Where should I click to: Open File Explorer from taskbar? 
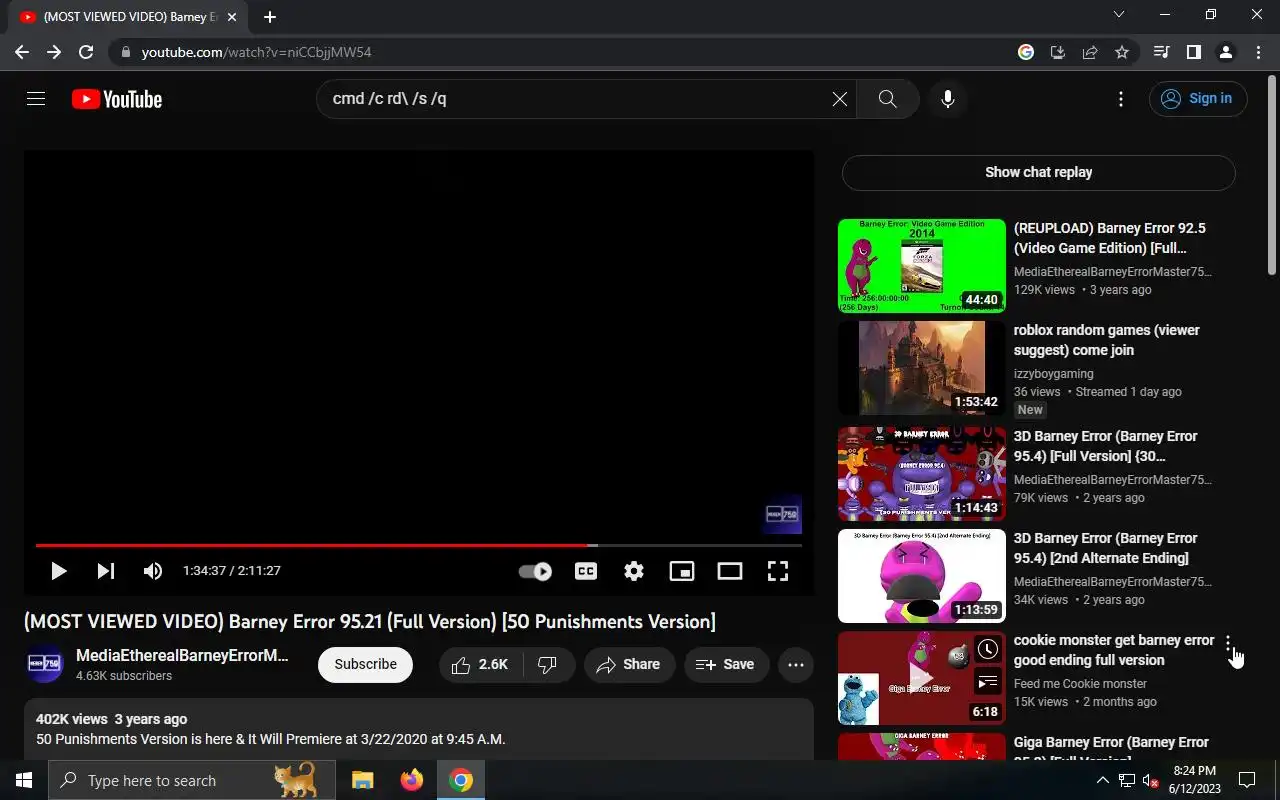pos(362,781)
